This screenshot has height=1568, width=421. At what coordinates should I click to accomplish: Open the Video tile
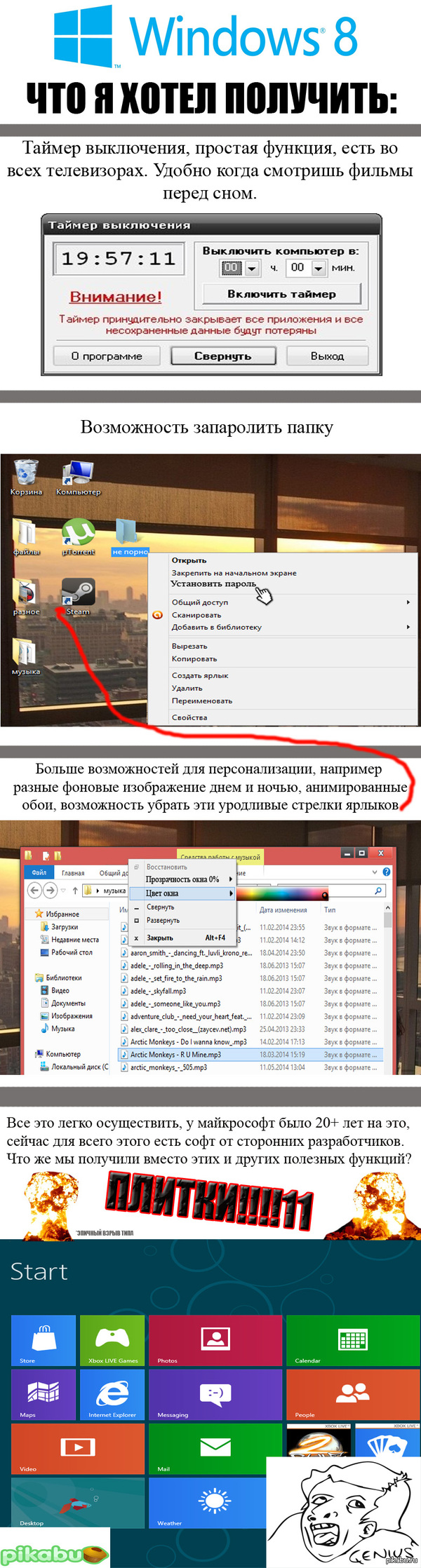click(78, 1449)
